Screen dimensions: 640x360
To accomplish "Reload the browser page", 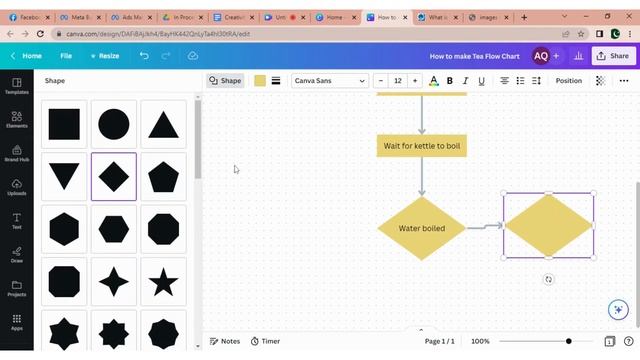I will pyautogui.click(x=40, y=34).
